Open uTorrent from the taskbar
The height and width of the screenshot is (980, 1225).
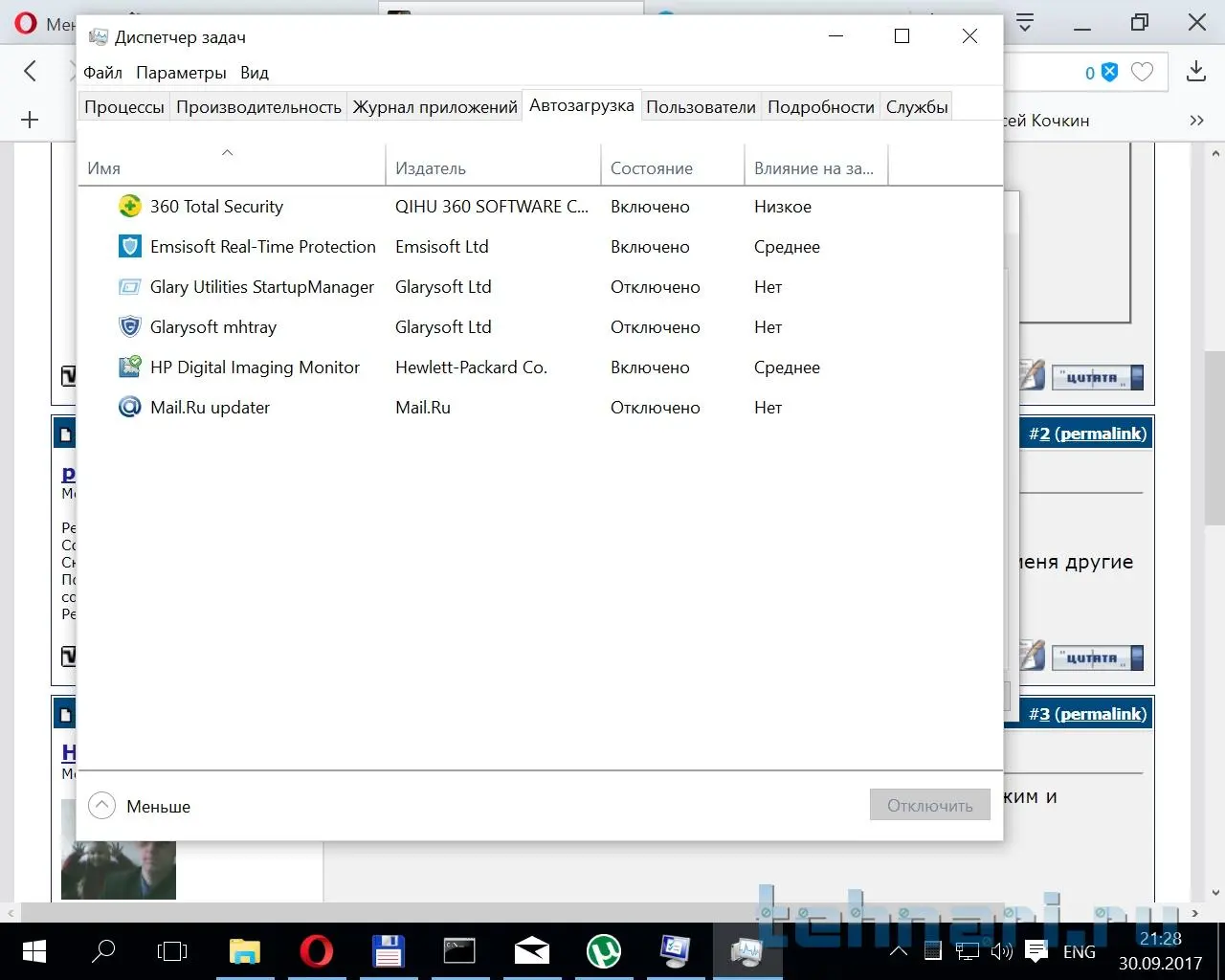[603, 951]
